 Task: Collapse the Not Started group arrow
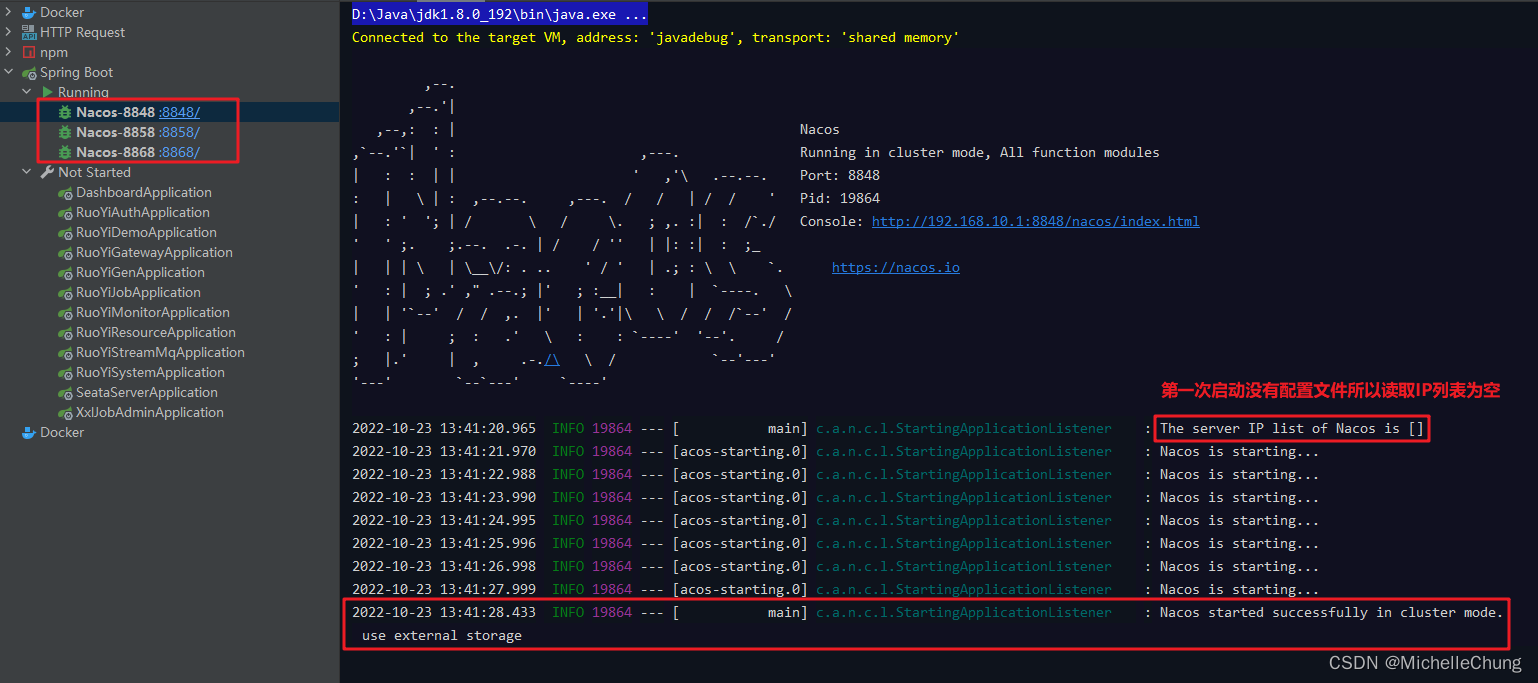[27, 172]
